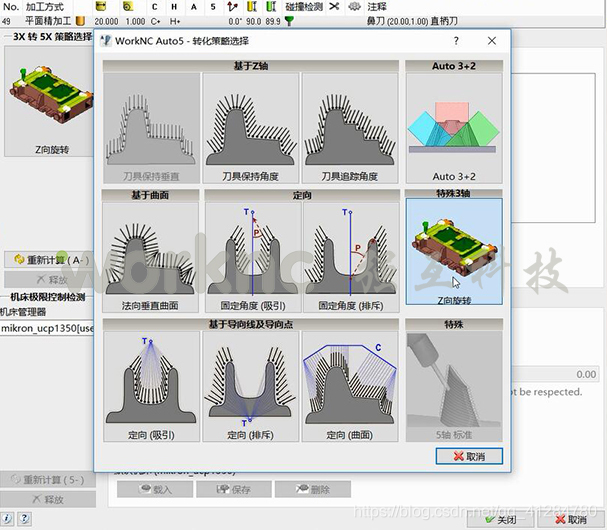Click the 注释 column header
The image size is (607, 530).
377,7
